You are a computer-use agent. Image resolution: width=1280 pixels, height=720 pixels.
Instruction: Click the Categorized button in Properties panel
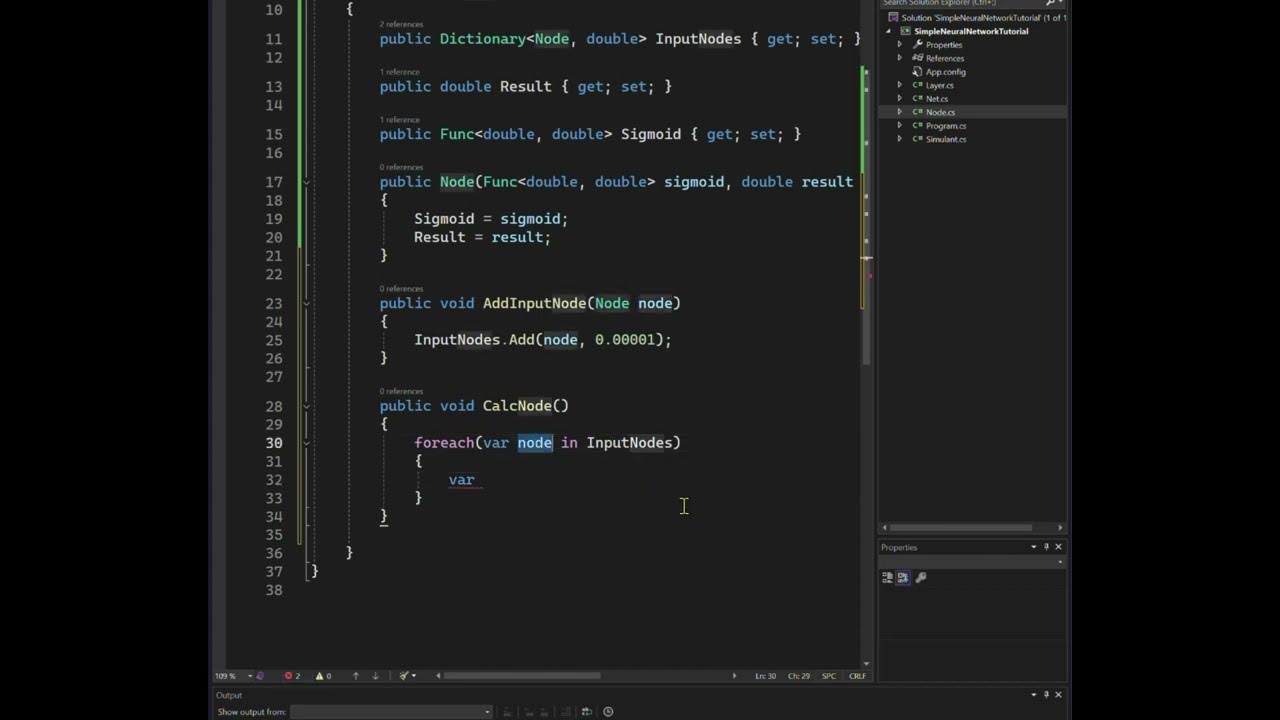(x=887, y=577)
